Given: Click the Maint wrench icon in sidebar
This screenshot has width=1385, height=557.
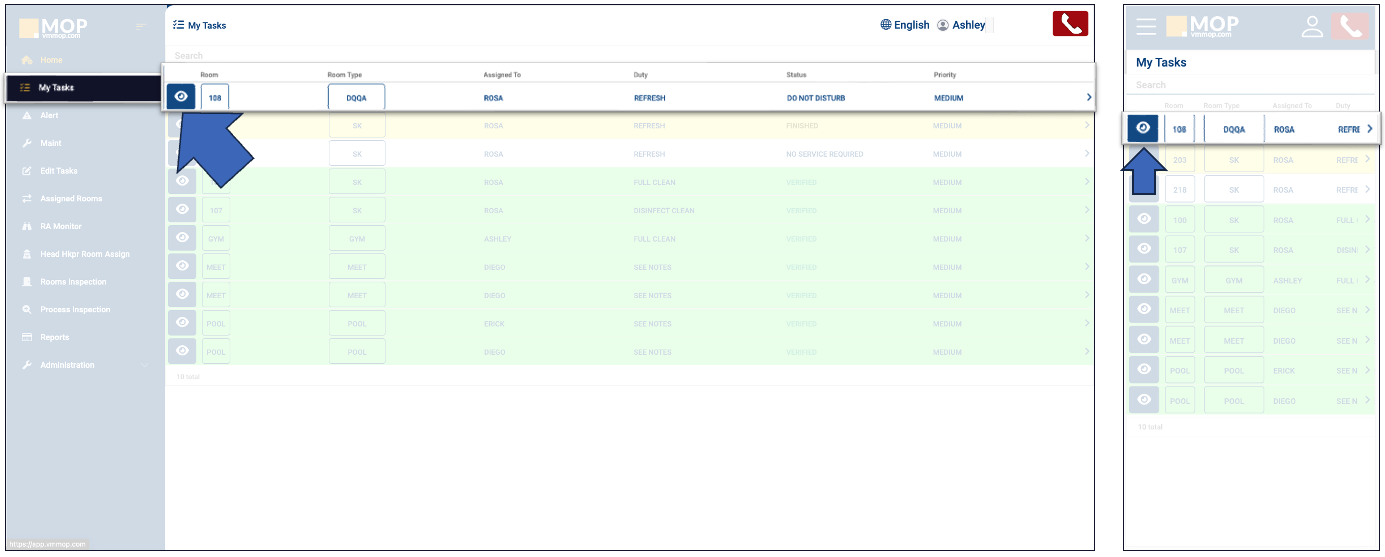Looking at the screenshot, I should [x=27, y=144].
